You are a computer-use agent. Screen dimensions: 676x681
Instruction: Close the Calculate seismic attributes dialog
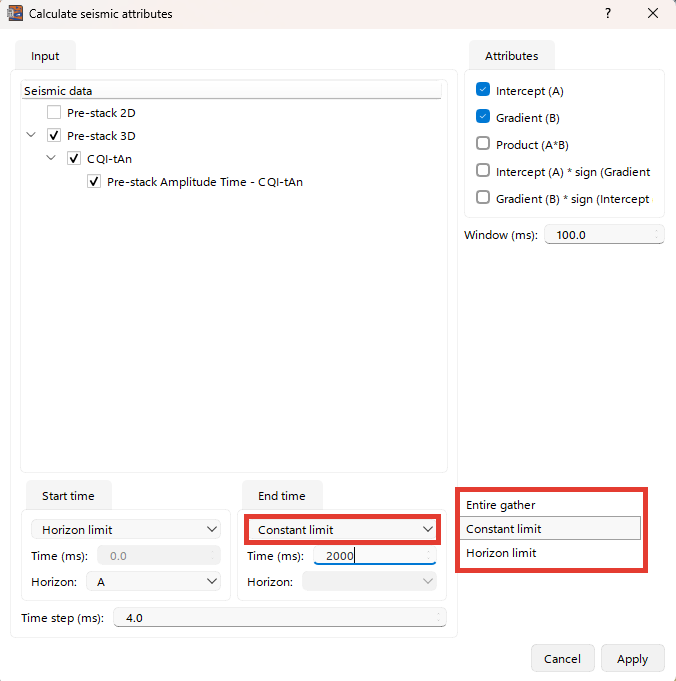(653, 13)
